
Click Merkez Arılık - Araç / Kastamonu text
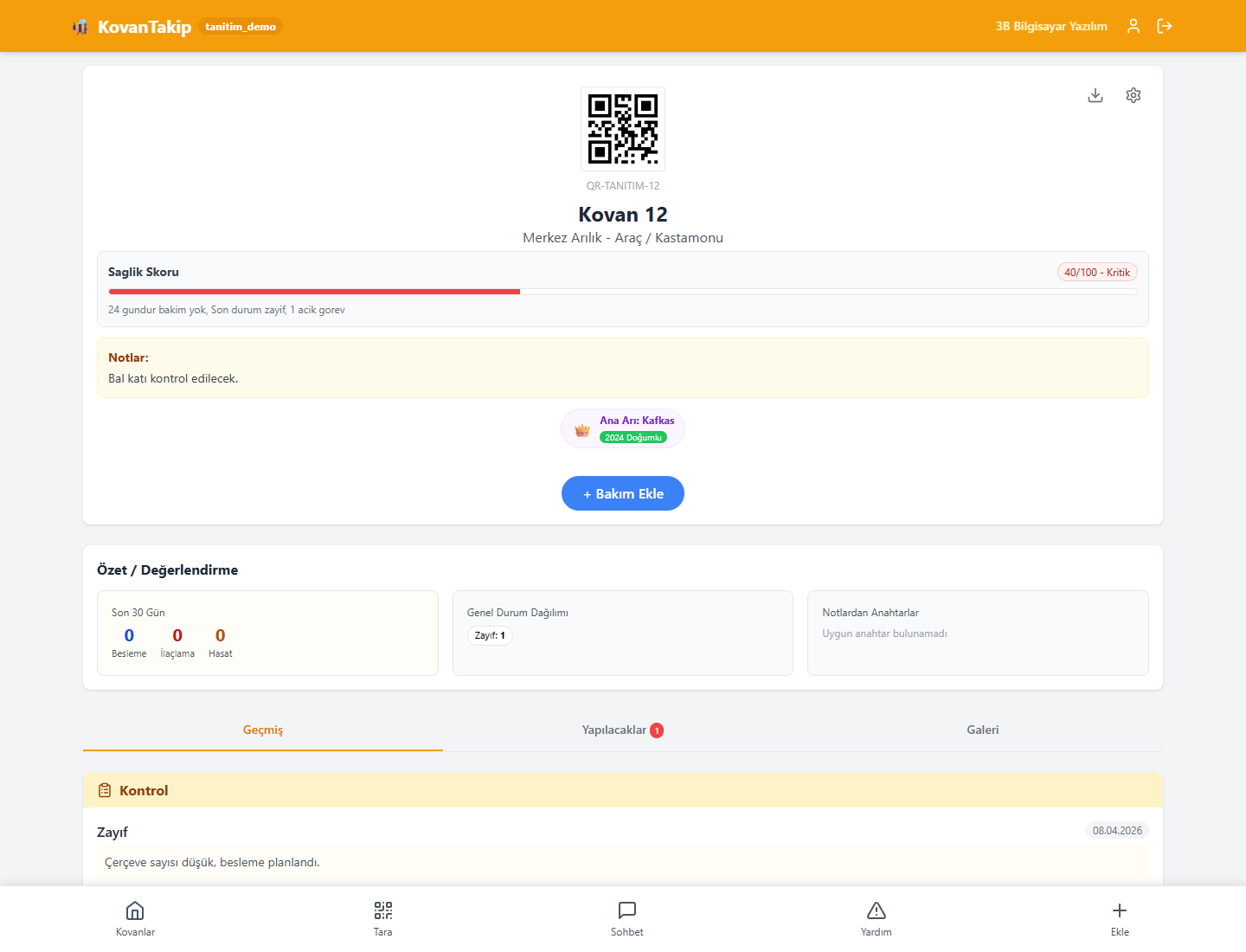(x=623, y=238)
